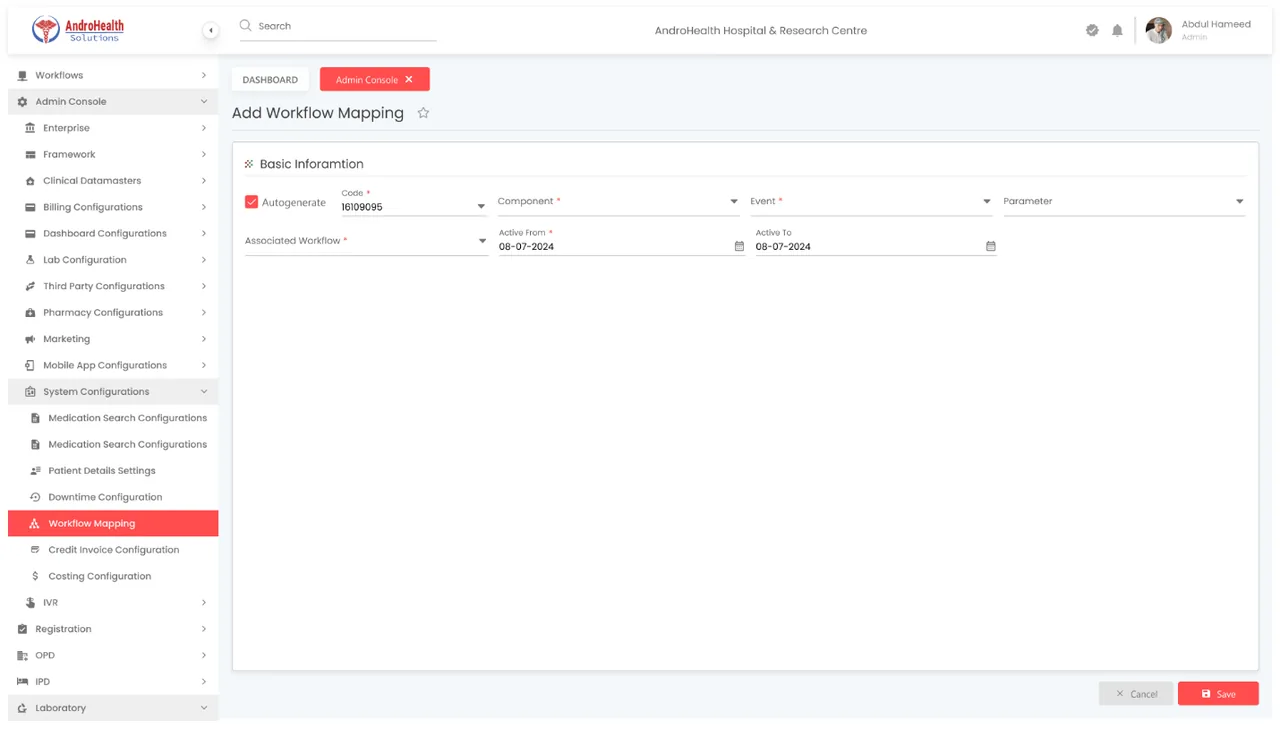Click the Workflows icon in sidebar
Image resolution: width=1280 pixels, height=729 pixels.
[x=22, y=76]
